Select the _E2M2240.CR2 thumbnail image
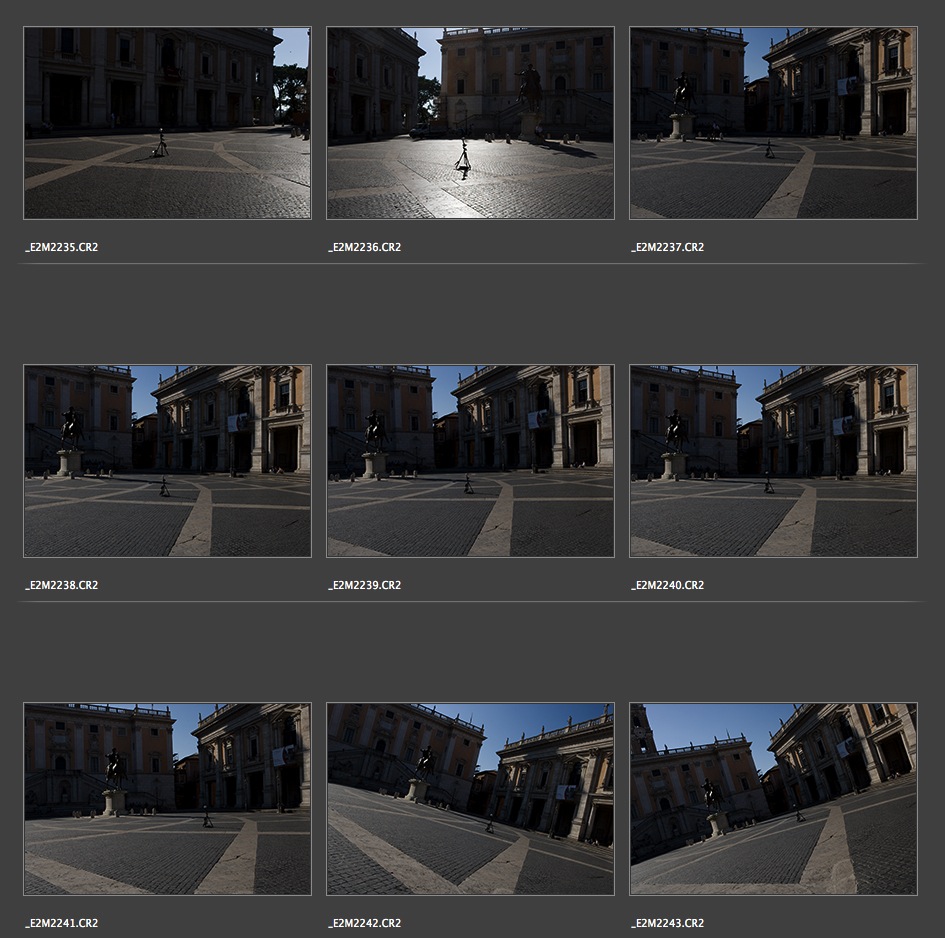Image resolution: width=945 pixels, height=938 pixels. (x=773, y=461)
